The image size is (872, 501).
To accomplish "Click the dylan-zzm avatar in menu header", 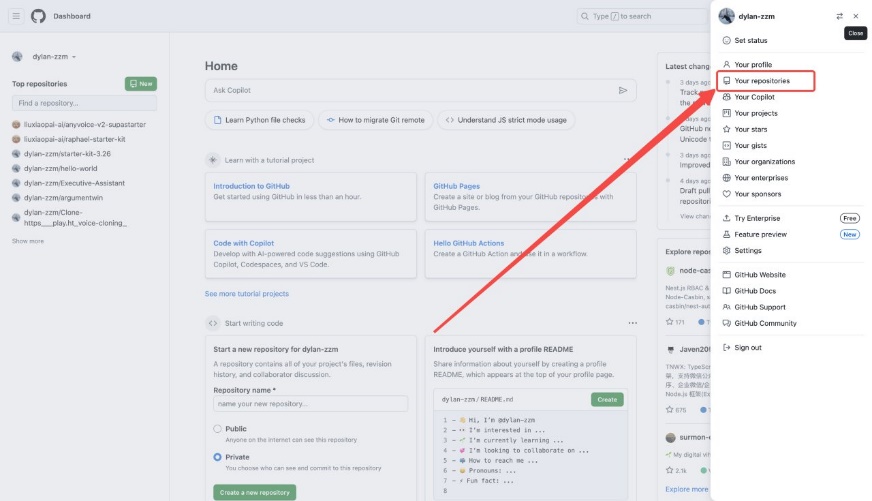I will tap(726, 16).
